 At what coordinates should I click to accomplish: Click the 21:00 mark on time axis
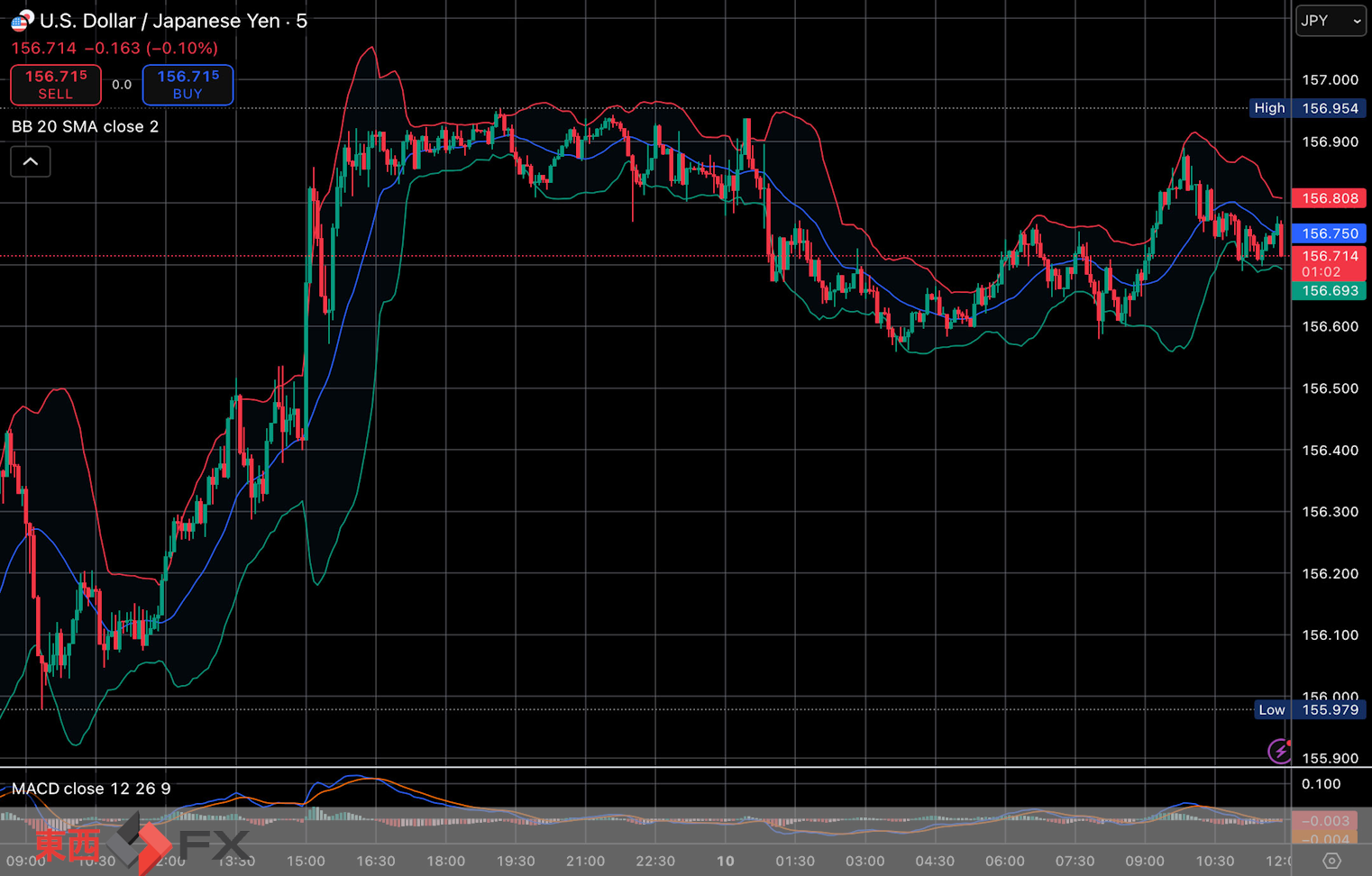point(585,861)
